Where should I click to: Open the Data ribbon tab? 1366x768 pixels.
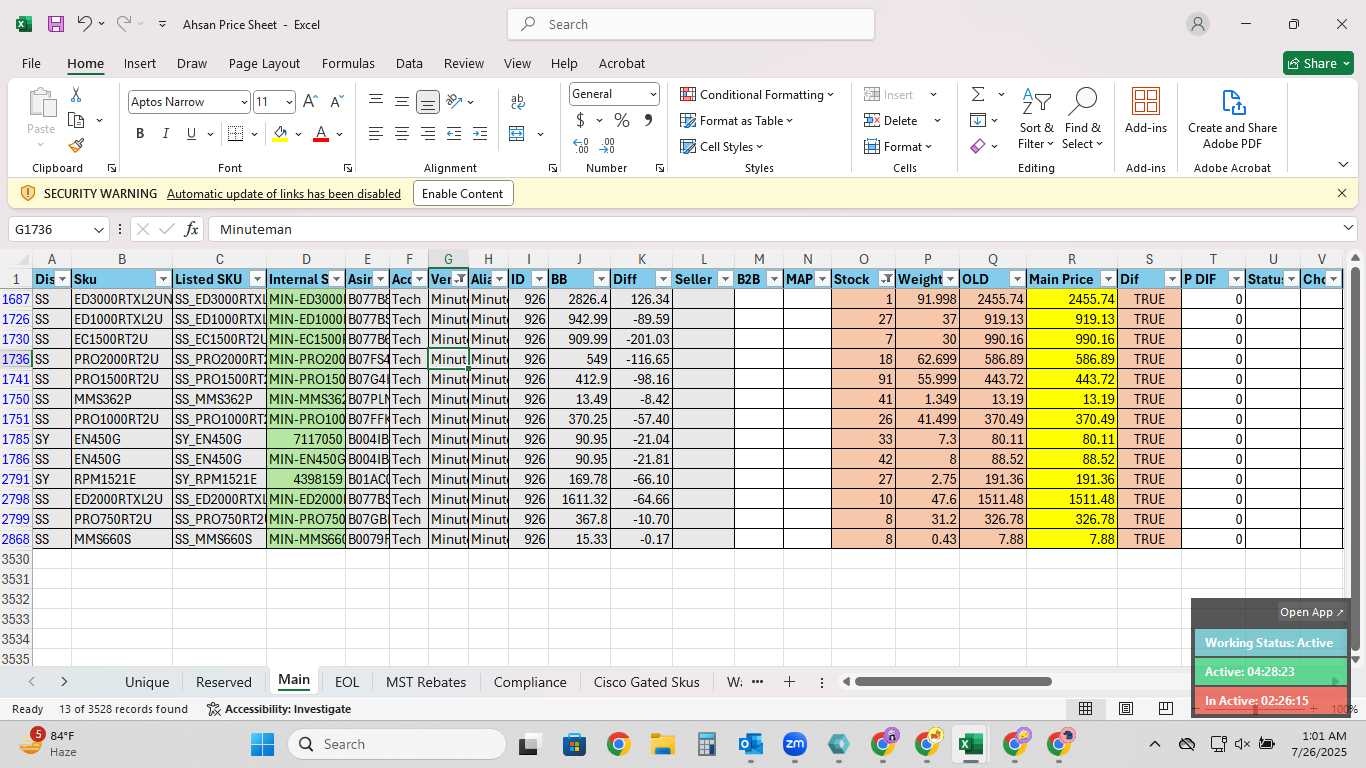point(409,63)
